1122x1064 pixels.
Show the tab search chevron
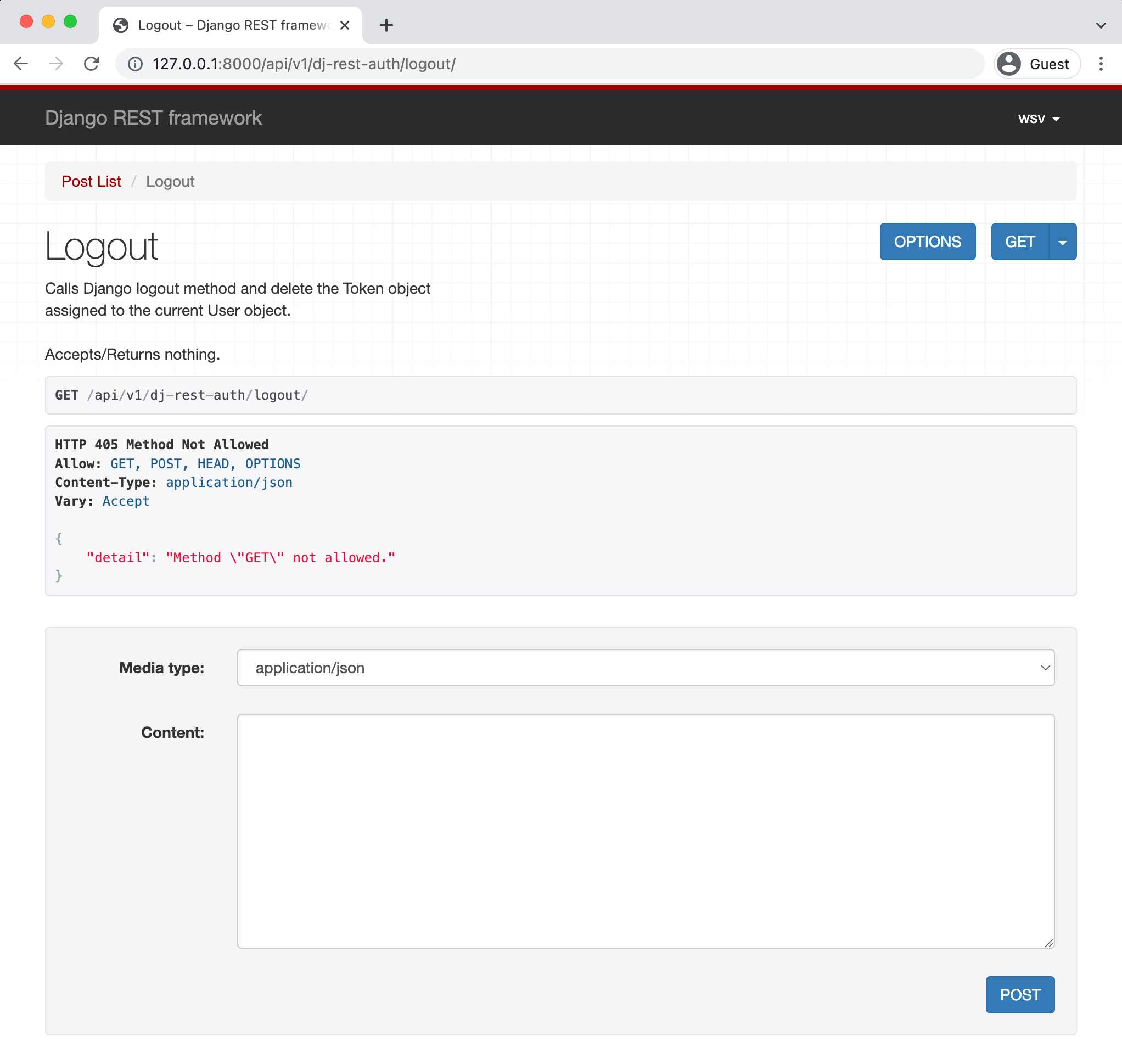pyautogui.click(x=1101, y=25)
